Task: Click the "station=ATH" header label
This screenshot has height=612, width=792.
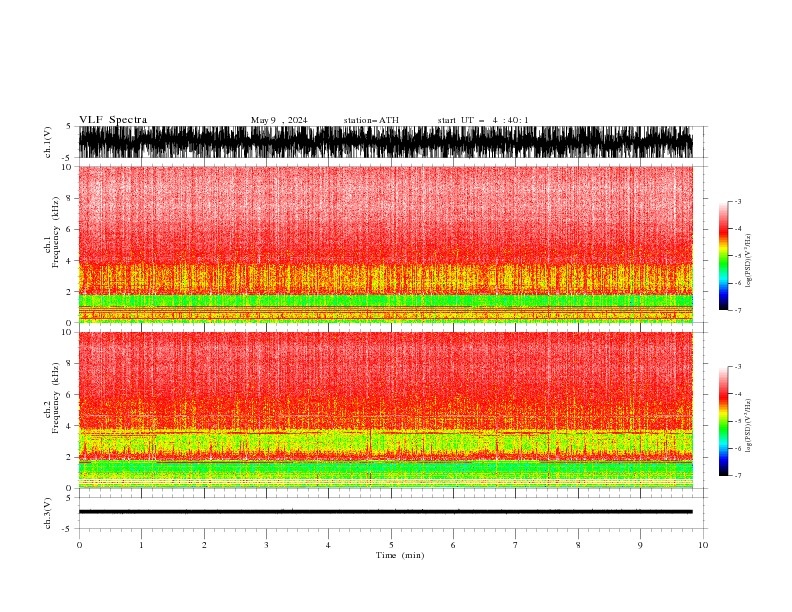Action: [371, 120]
